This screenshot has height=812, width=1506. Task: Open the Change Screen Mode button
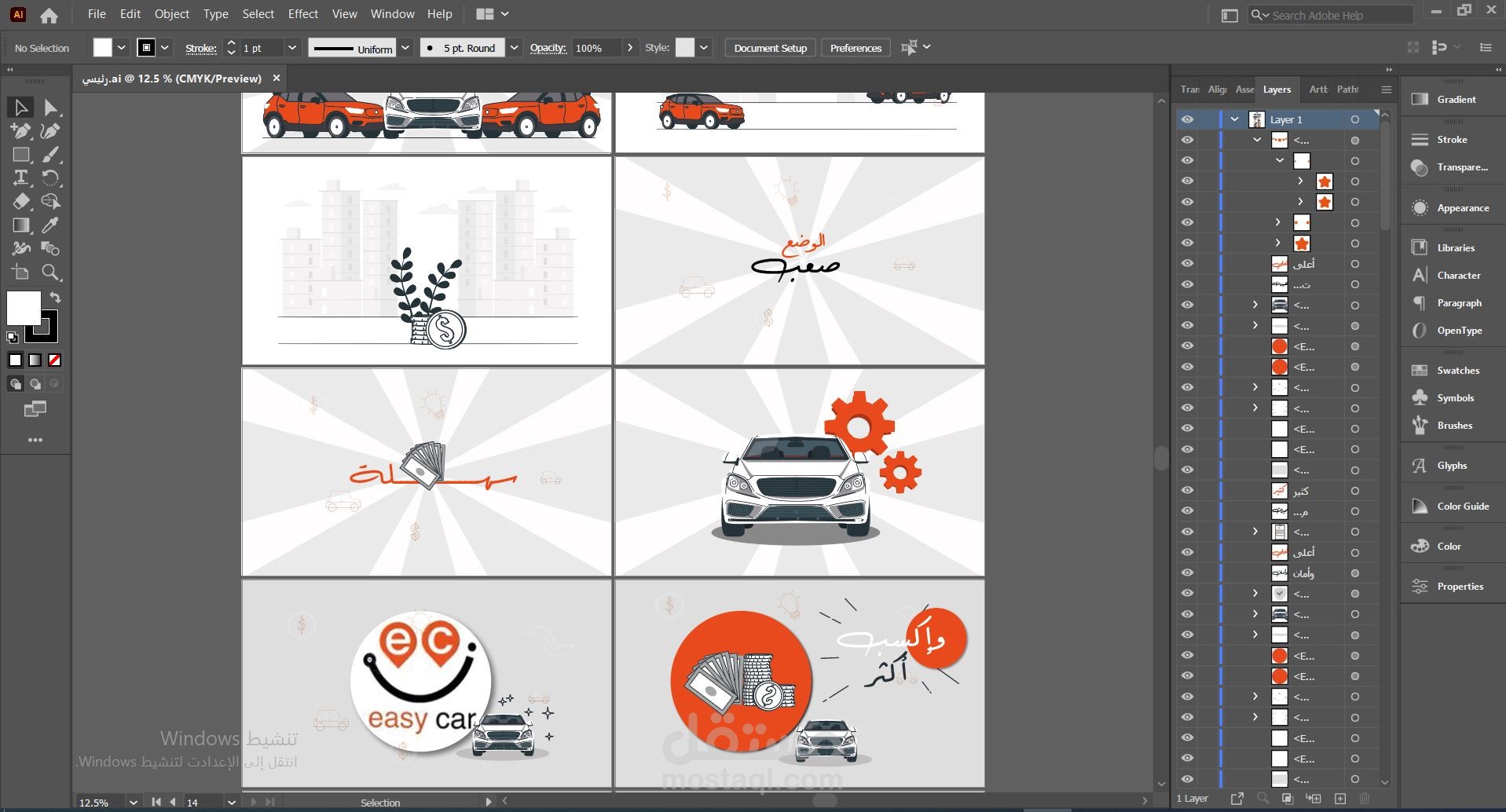[35, 409]
